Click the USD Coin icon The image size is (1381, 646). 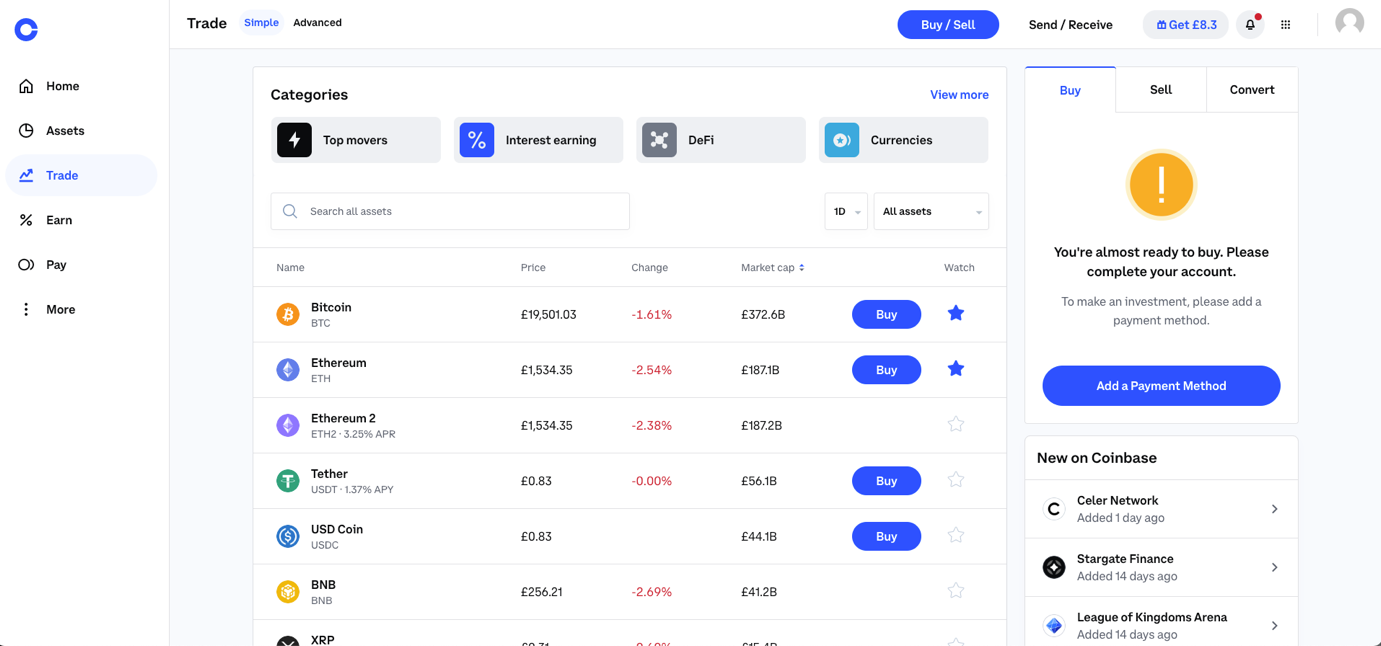pos(288,536)
